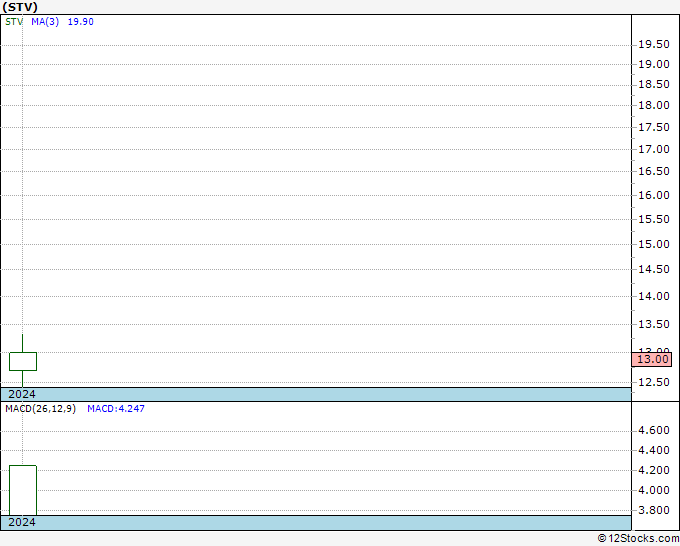This screenshot has height=546, width=680.
Task: Click the MA(3) indicator label
Action: 45,22
